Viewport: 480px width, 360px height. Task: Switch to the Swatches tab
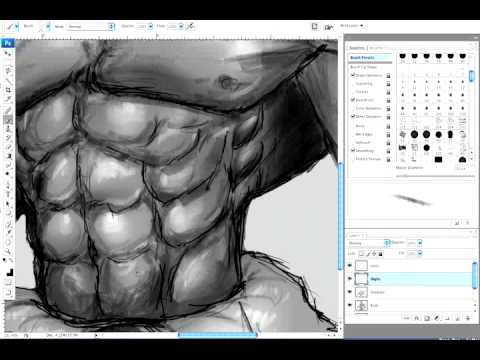pos(357,48)
